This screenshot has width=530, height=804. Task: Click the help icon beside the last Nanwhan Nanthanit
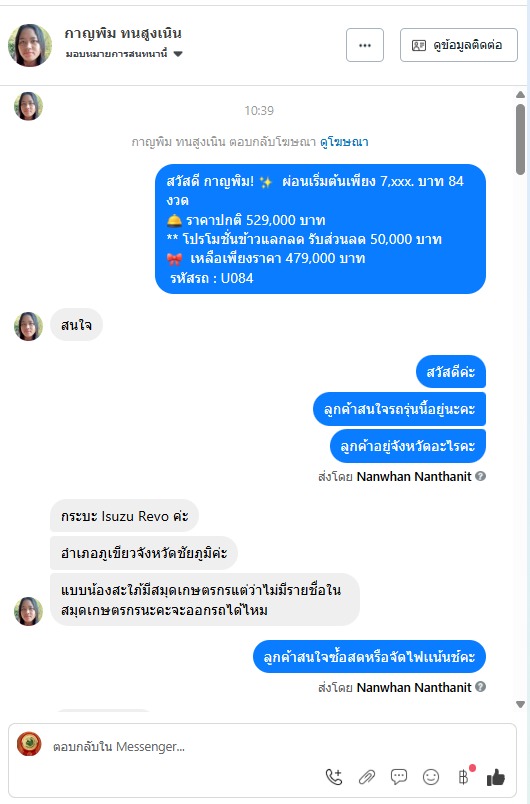[480, 687]
